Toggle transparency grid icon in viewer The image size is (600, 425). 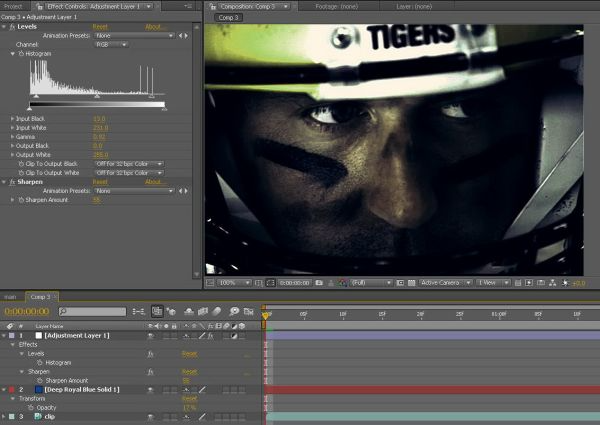(x=411, y=283)
